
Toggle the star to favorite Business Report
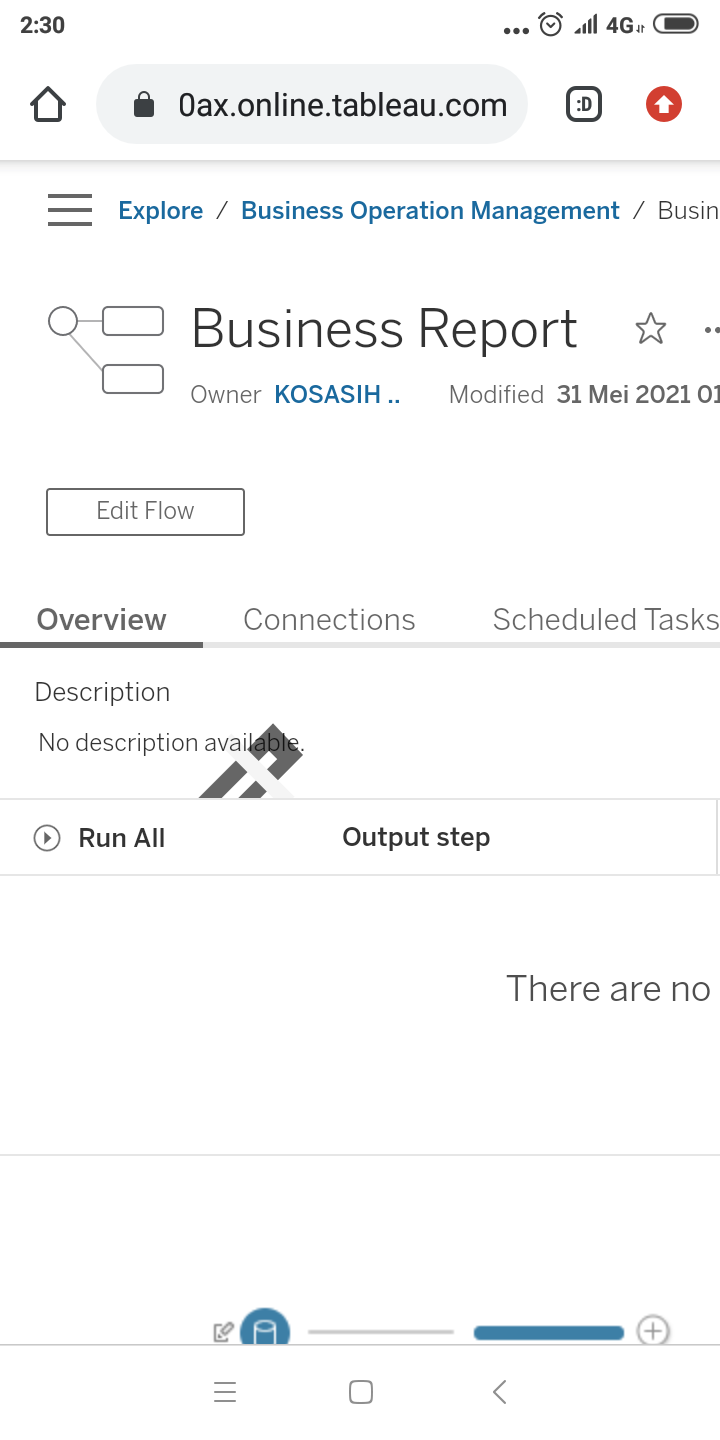pos(651,328)
